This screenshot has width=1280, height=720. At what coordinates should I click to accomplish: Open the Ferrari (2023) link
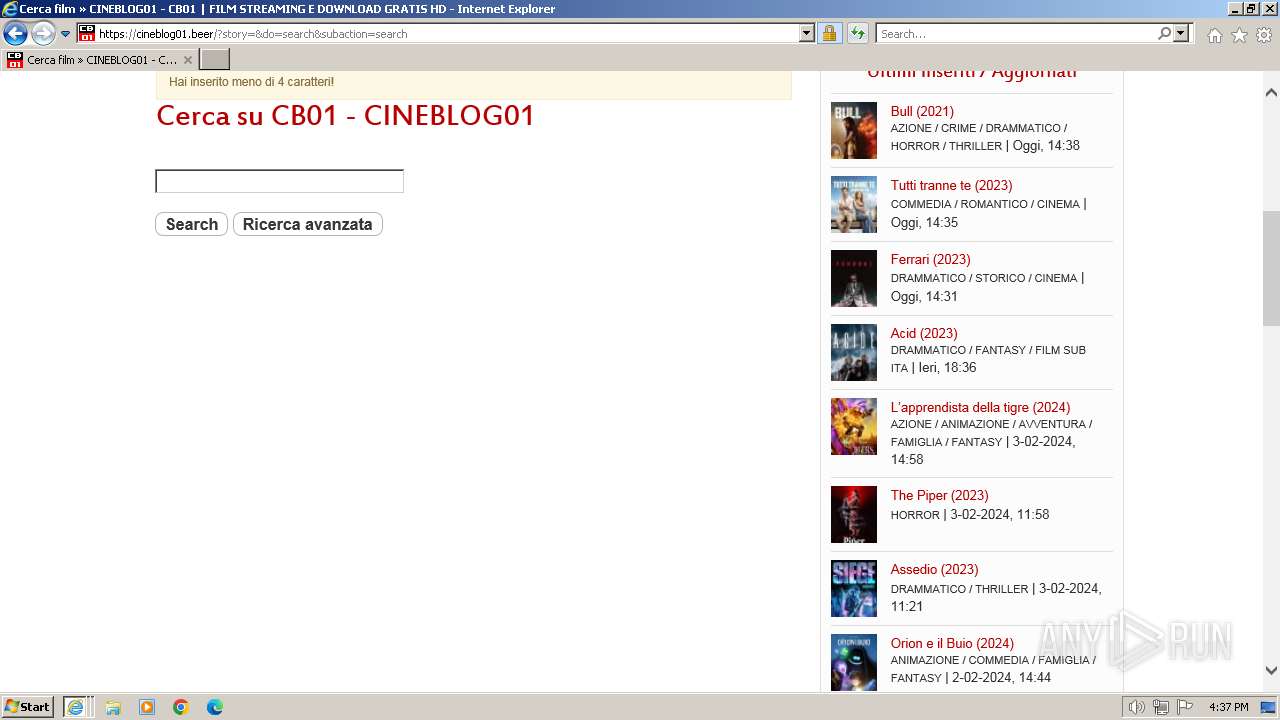click(x=930, y=259)
